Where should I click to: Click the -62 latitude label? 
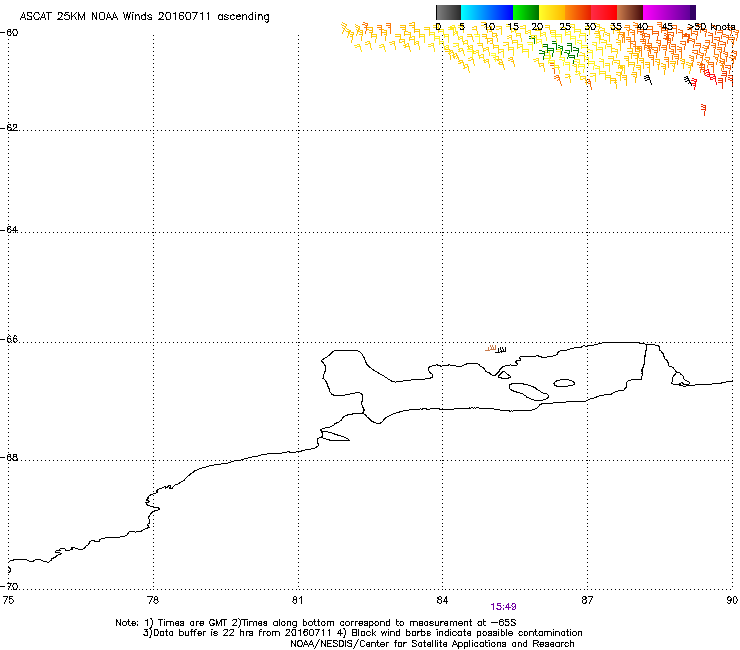coord(9,128)
